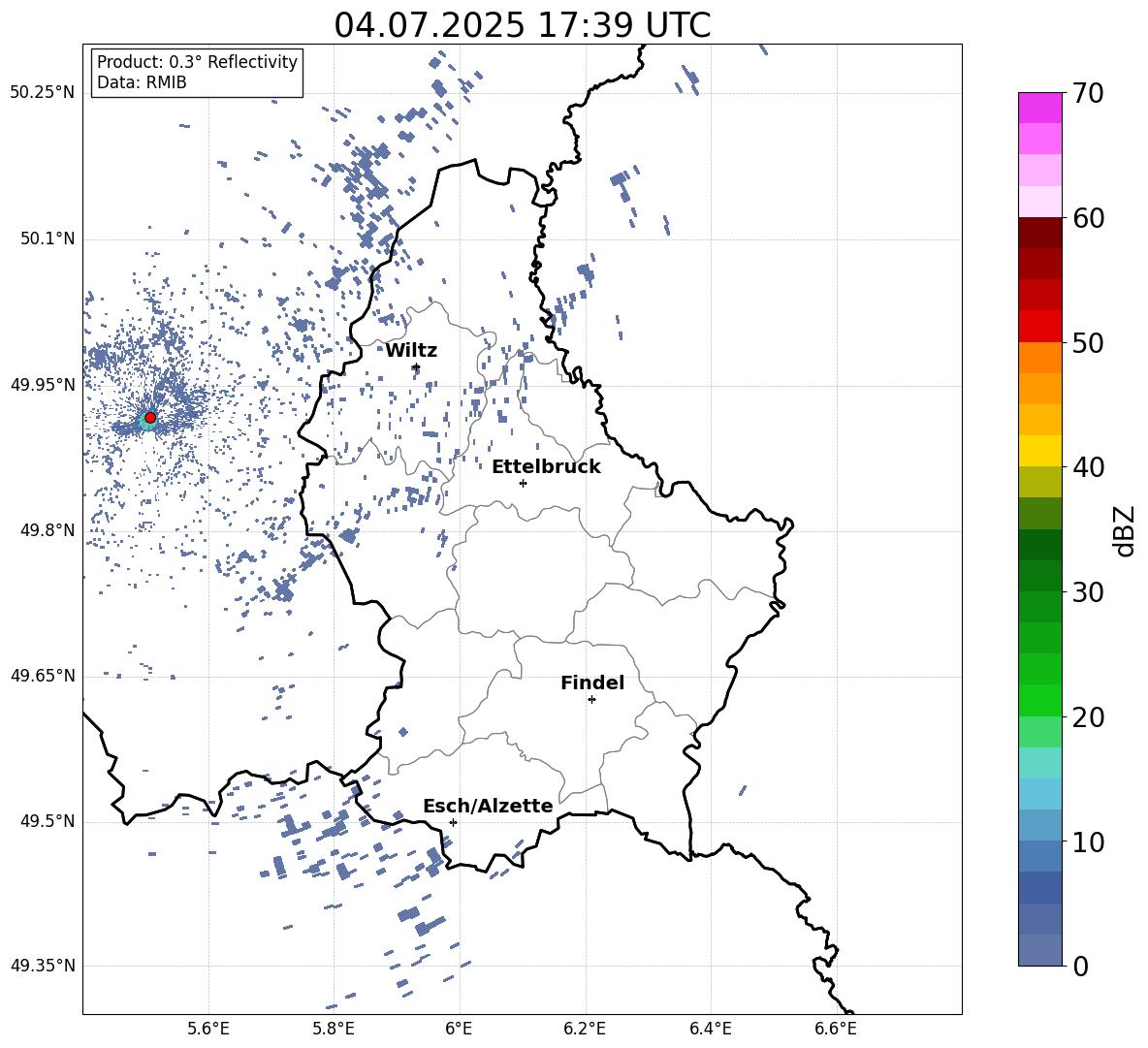Click the light blue colorbar swatch above 10
The image size is (1148, 1048).
1039,825
